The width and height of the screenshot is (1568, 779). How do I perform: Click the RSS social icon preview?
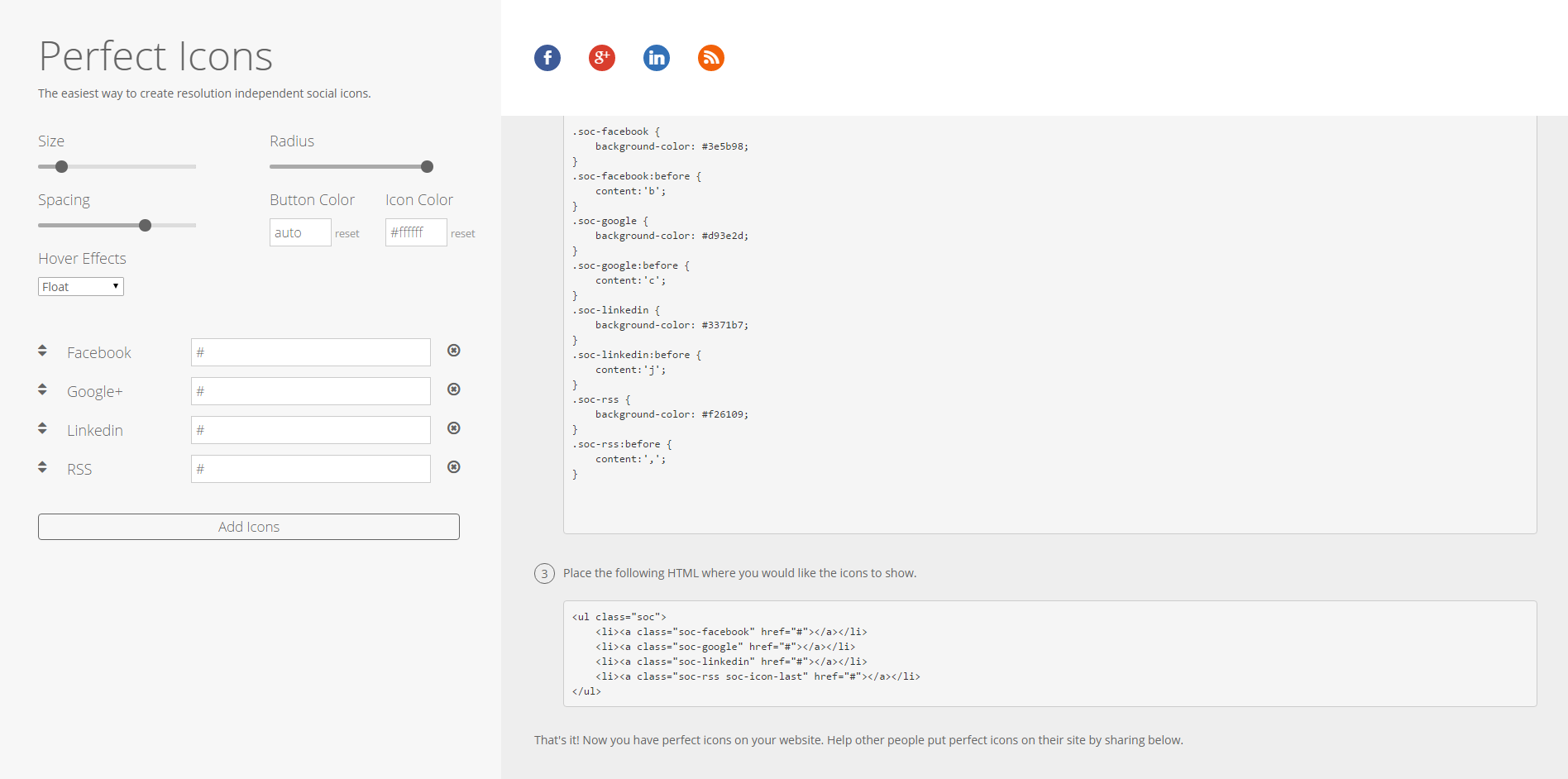coord(711,58)
